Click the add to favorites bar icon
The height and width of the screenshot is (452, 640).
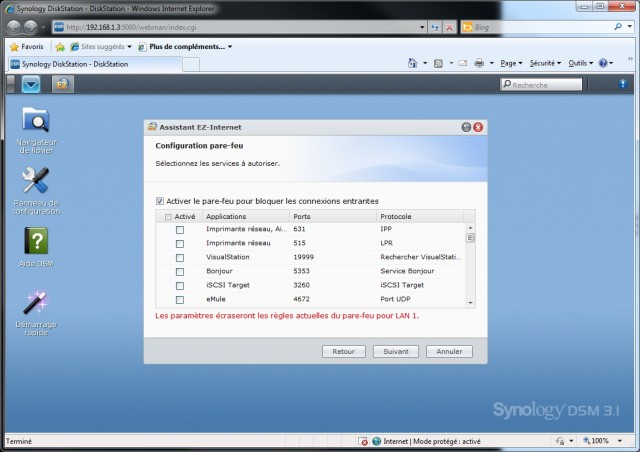coord(60,47)
